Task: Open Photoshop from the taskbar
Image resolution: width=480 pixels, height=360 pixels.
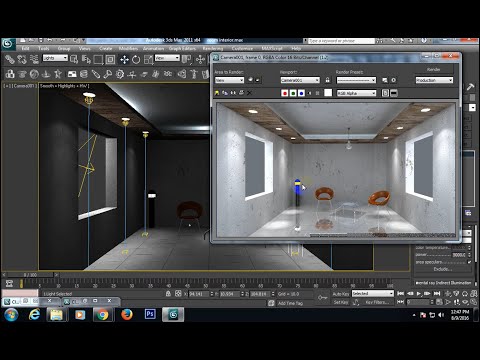Action: [x=150, y=314]
